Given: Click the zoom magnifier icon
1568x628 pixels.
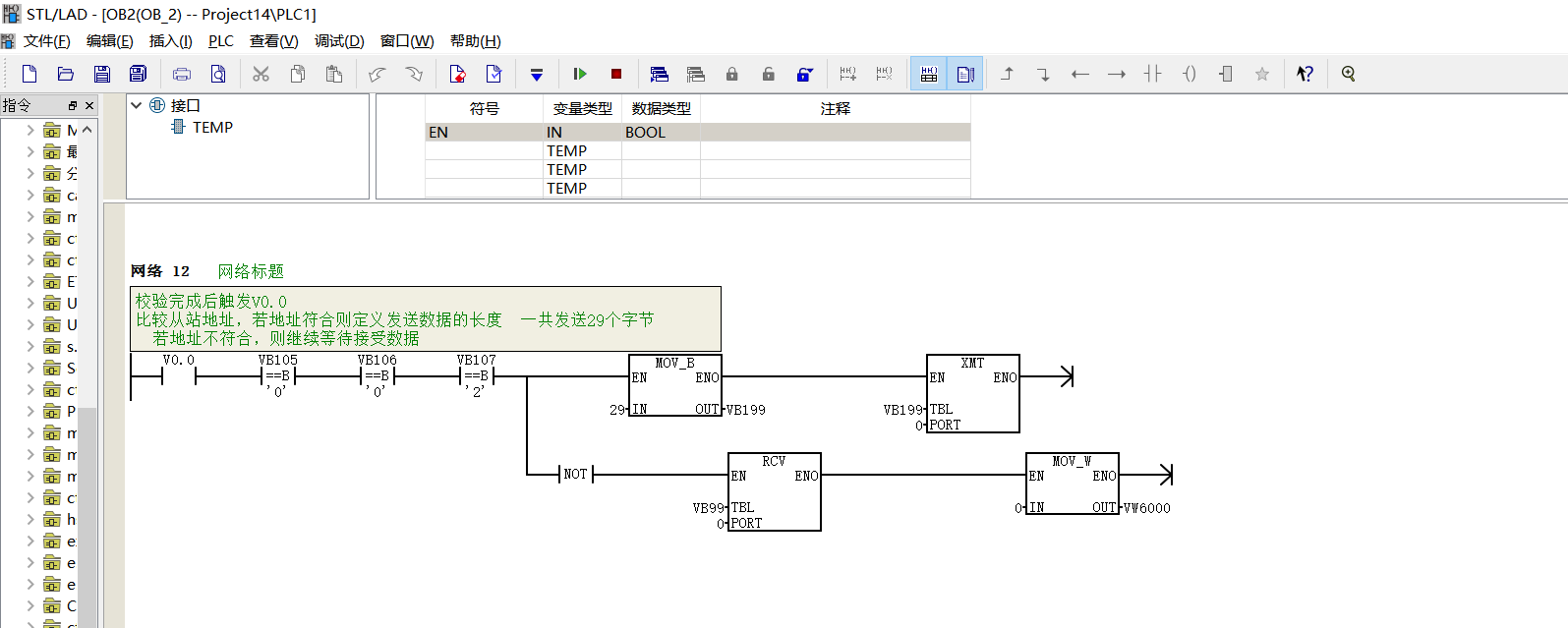Looking at the screenshot, I should (1349, 74).
